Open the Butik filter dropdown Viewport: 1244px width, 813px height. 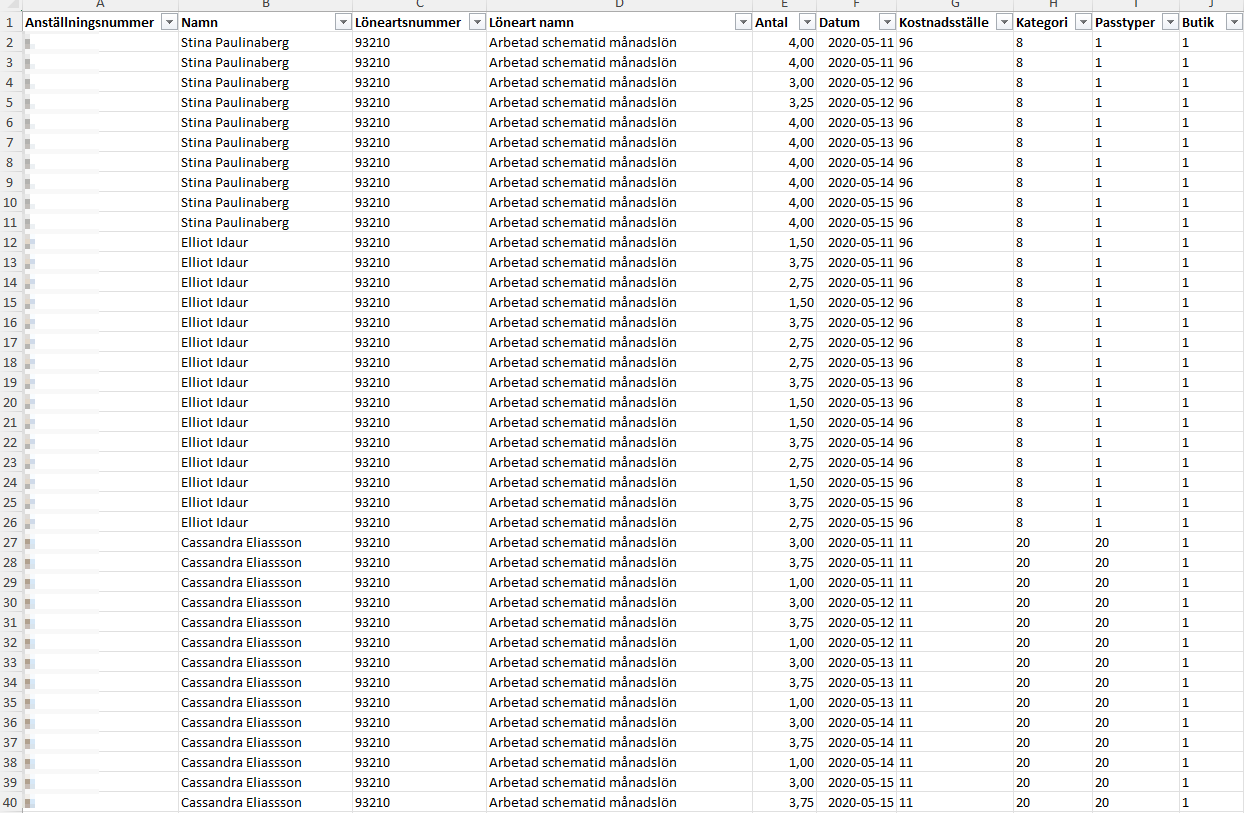coord(1235,22)
